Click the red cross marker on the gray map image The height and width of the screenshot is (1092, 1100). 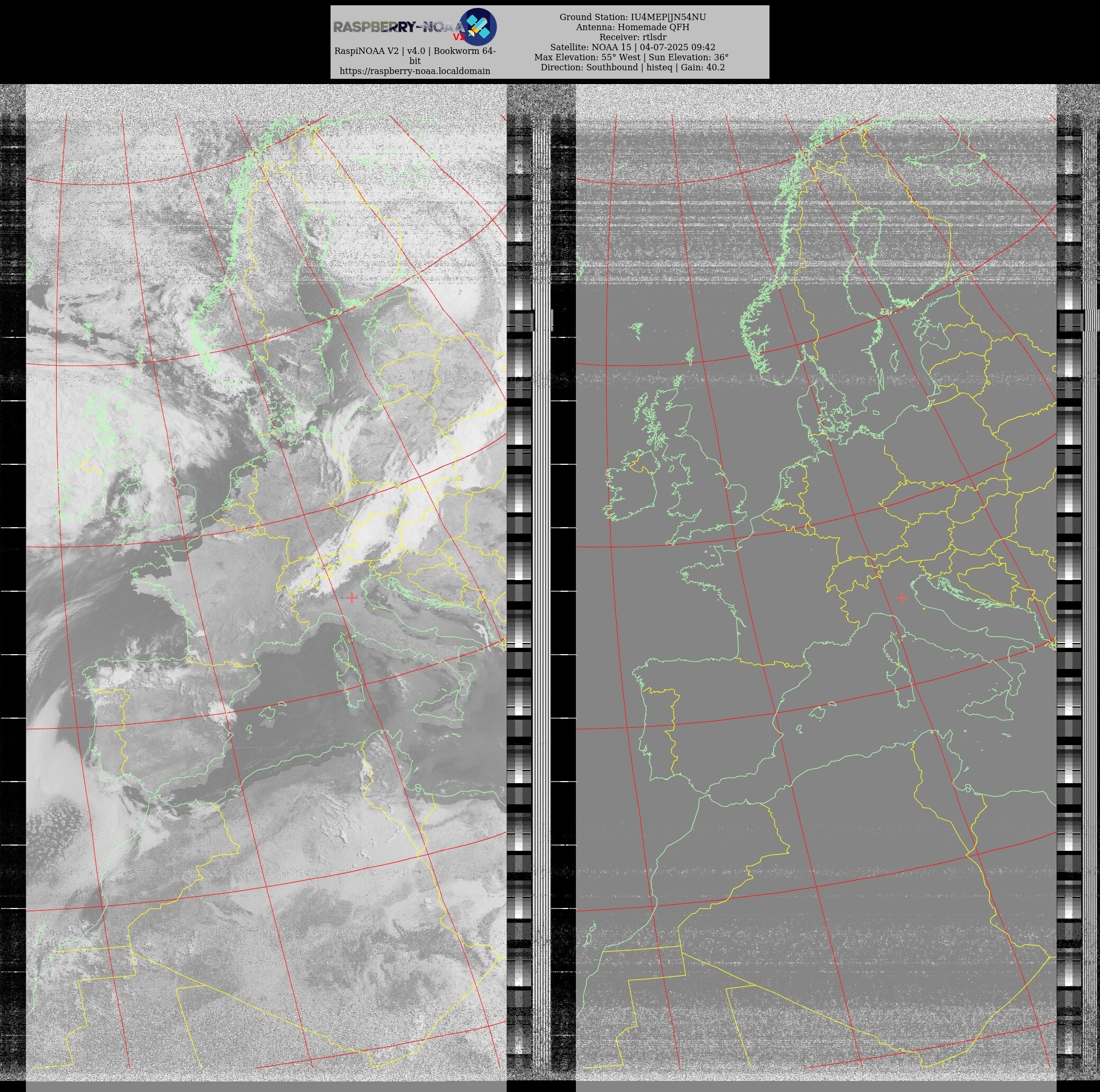(x=901, y=598)
